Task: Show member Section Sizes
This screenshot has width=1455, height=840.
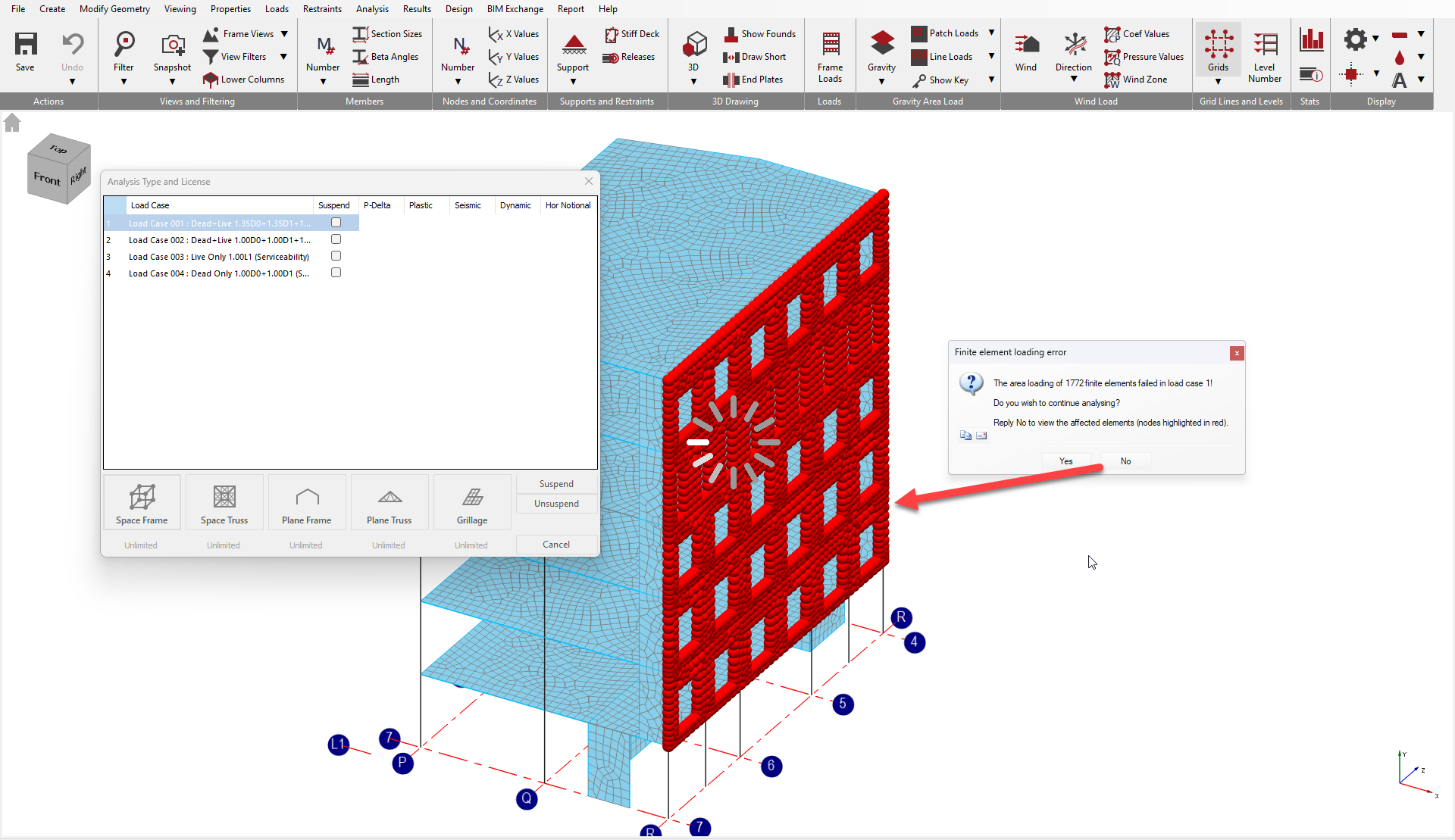Action: (x=387, y=34)
